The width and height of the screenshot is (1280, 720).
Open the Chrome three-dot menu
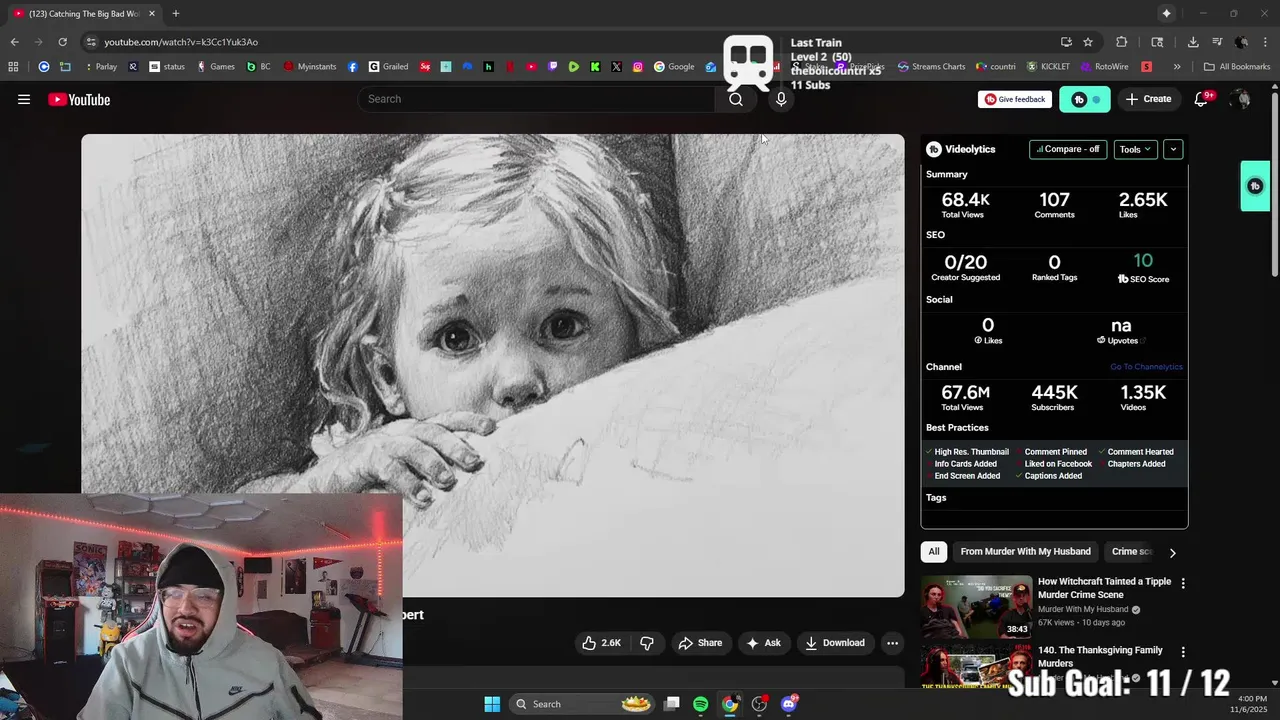1266,42
